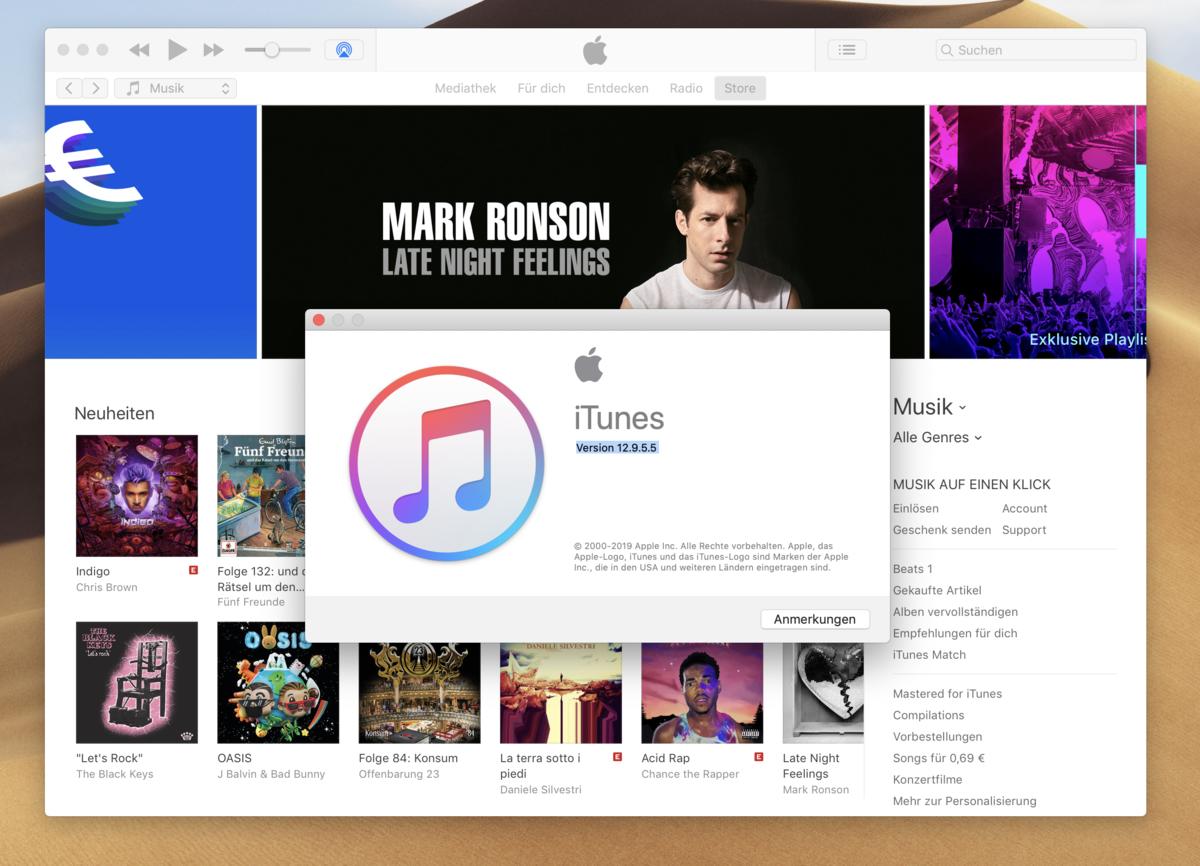Go back with the left chevron
This screenshot has height=866, width=1200.
(69, 88)
